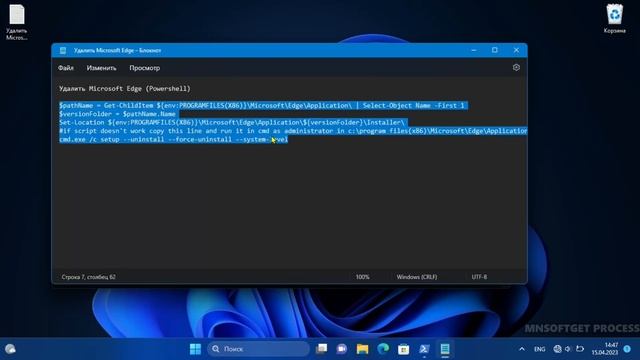Click the line '$versionFolder = $pathName.Name'
The image size is (640, 360).
(x=117, y=114)
